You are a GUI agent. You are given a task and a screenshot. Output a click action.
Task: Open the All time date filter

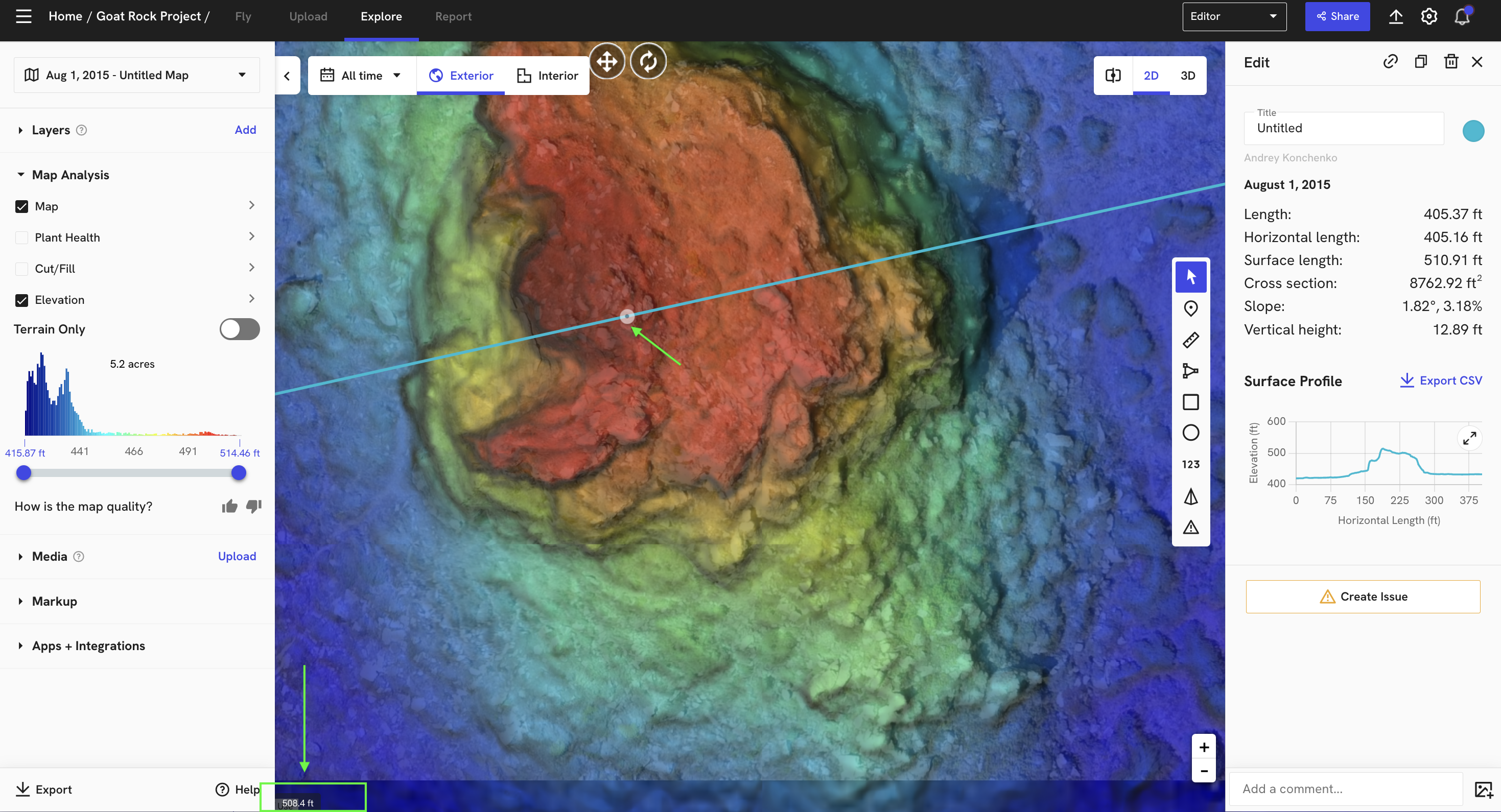(x=361, y=75)
